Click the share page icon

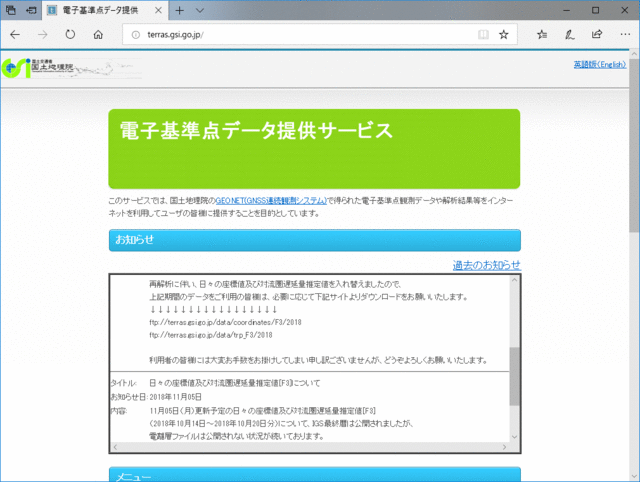click(597, 34)
